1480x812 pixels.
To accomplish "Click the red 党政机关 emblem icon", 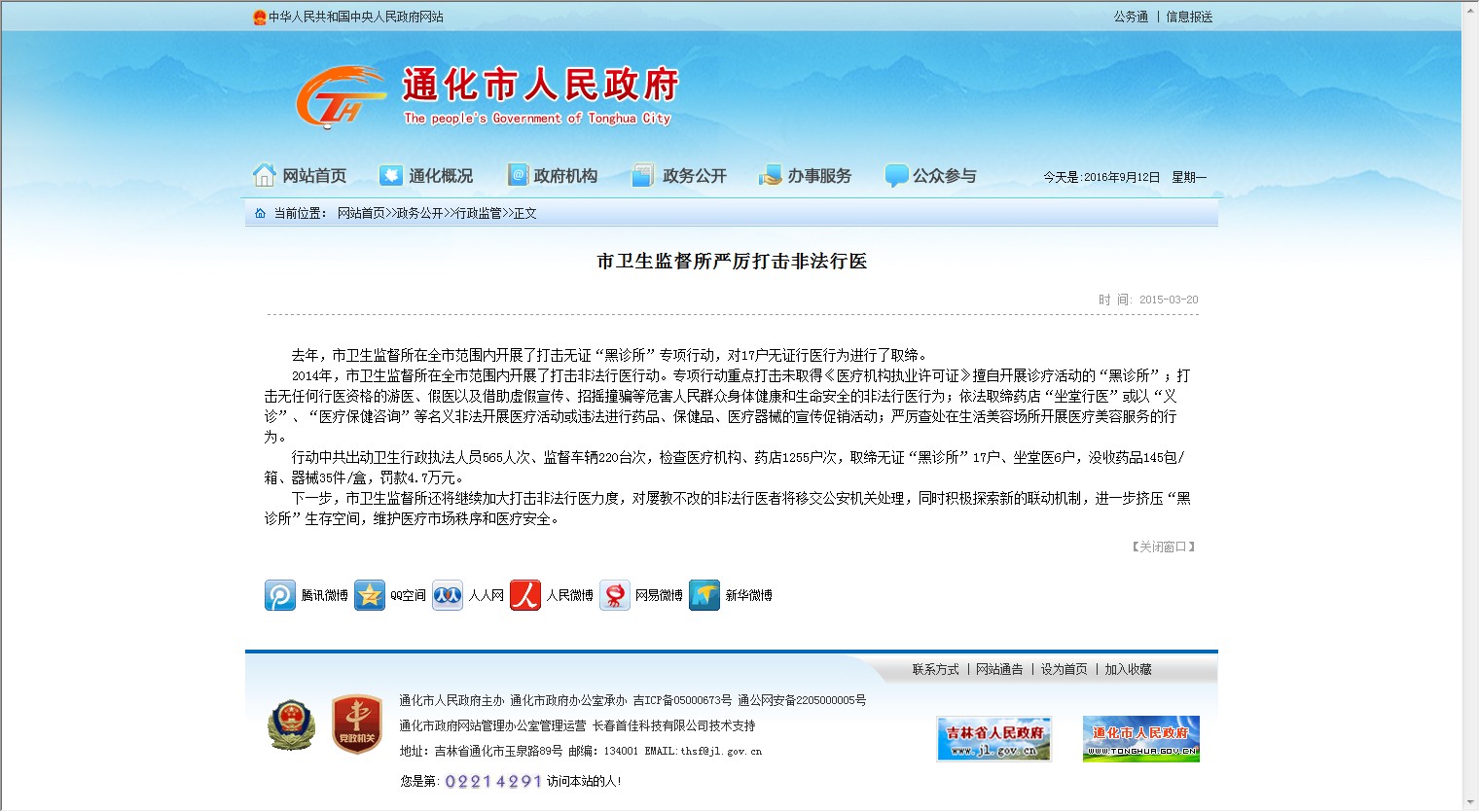I will (356, 725).
